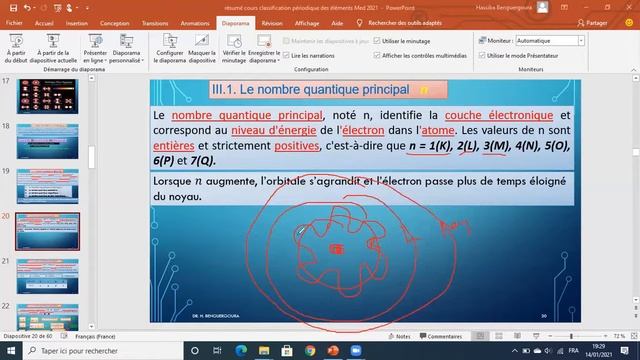The height and width of the screenshot is (360, 640).
Task: Start slideshow 'À partir du début'
Action: (16, 49)
